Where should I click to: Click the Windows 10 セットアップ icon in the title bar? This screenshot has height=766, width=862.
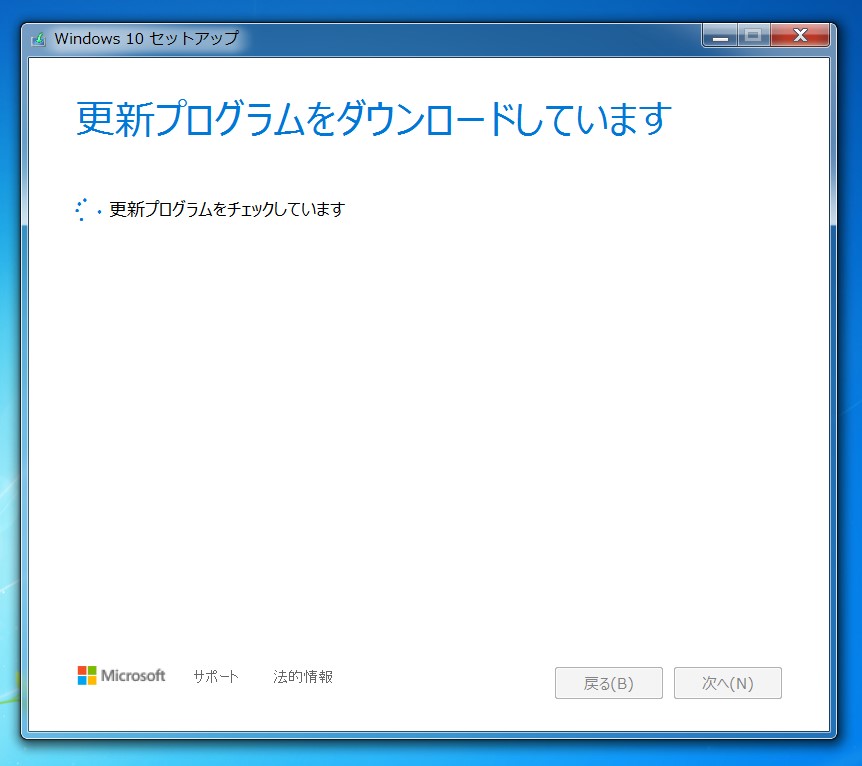pos(39,37)
